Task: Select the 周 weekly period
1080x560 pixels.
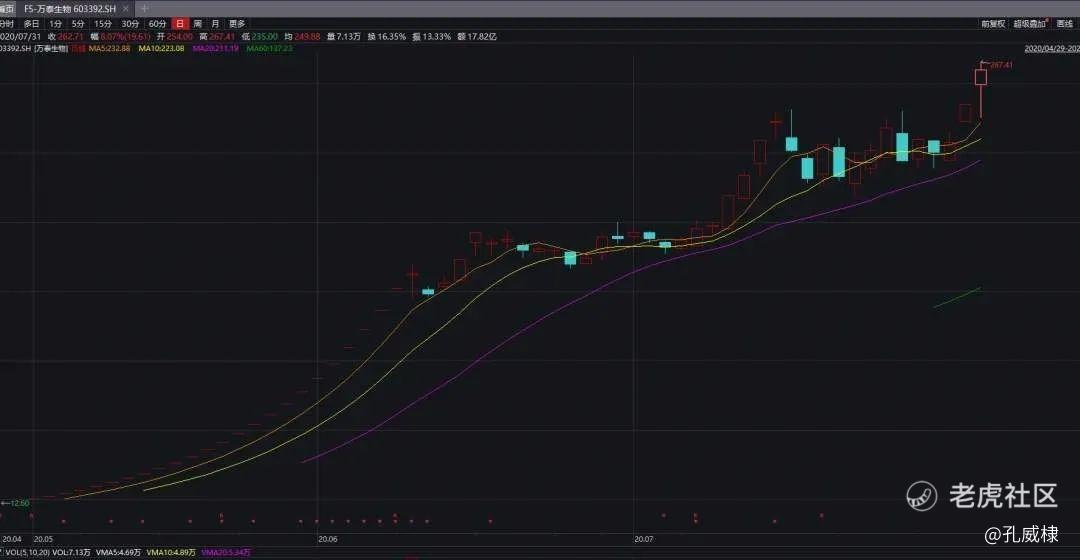Action: pos(198,24)
